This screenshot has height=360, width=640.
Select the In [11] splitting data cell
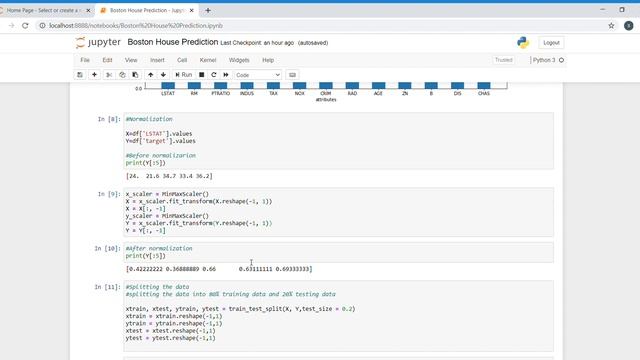coord(339,316)
